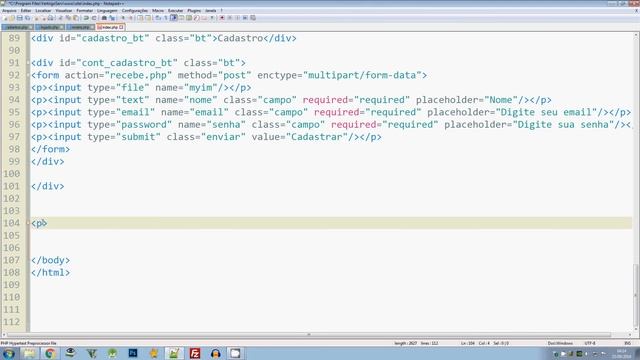
Task: Toggle Word Wrap in the toolbar
Action: click(157, 18)
